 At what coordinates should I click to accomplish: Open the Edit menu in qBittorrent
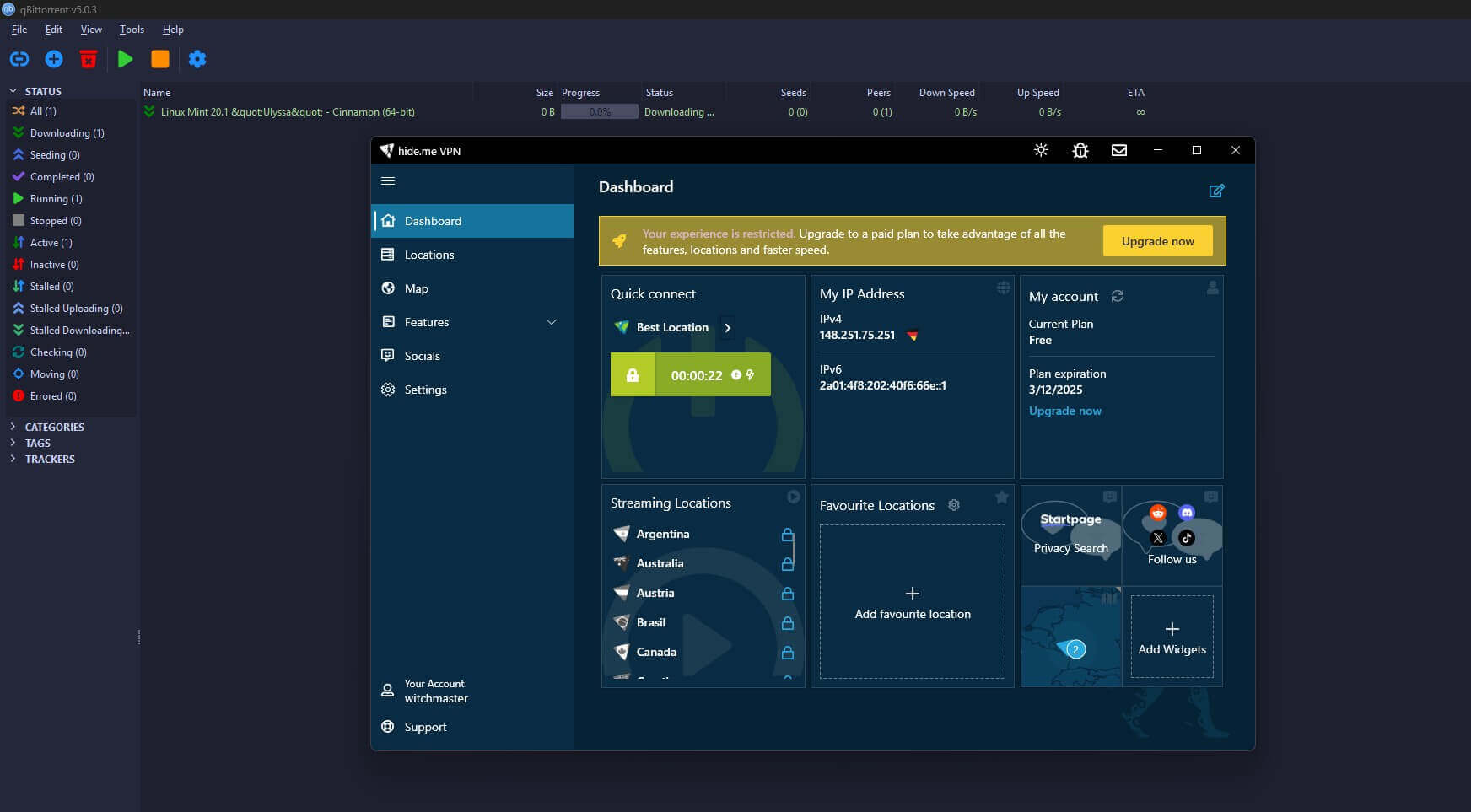[x=54, y=30]
